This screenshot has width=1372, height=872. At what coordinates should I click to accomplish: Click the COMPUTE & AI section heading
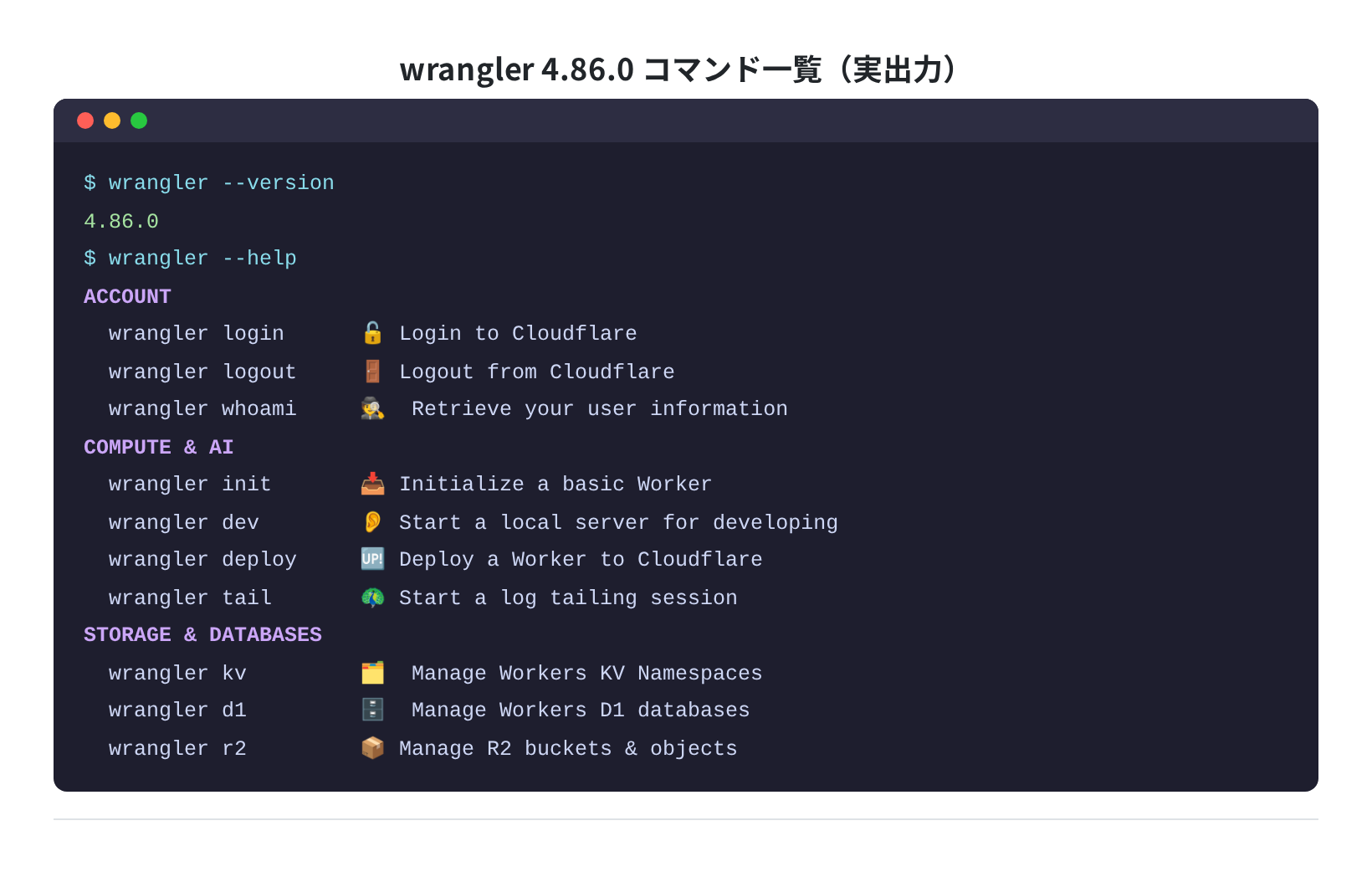coord(159,447)
